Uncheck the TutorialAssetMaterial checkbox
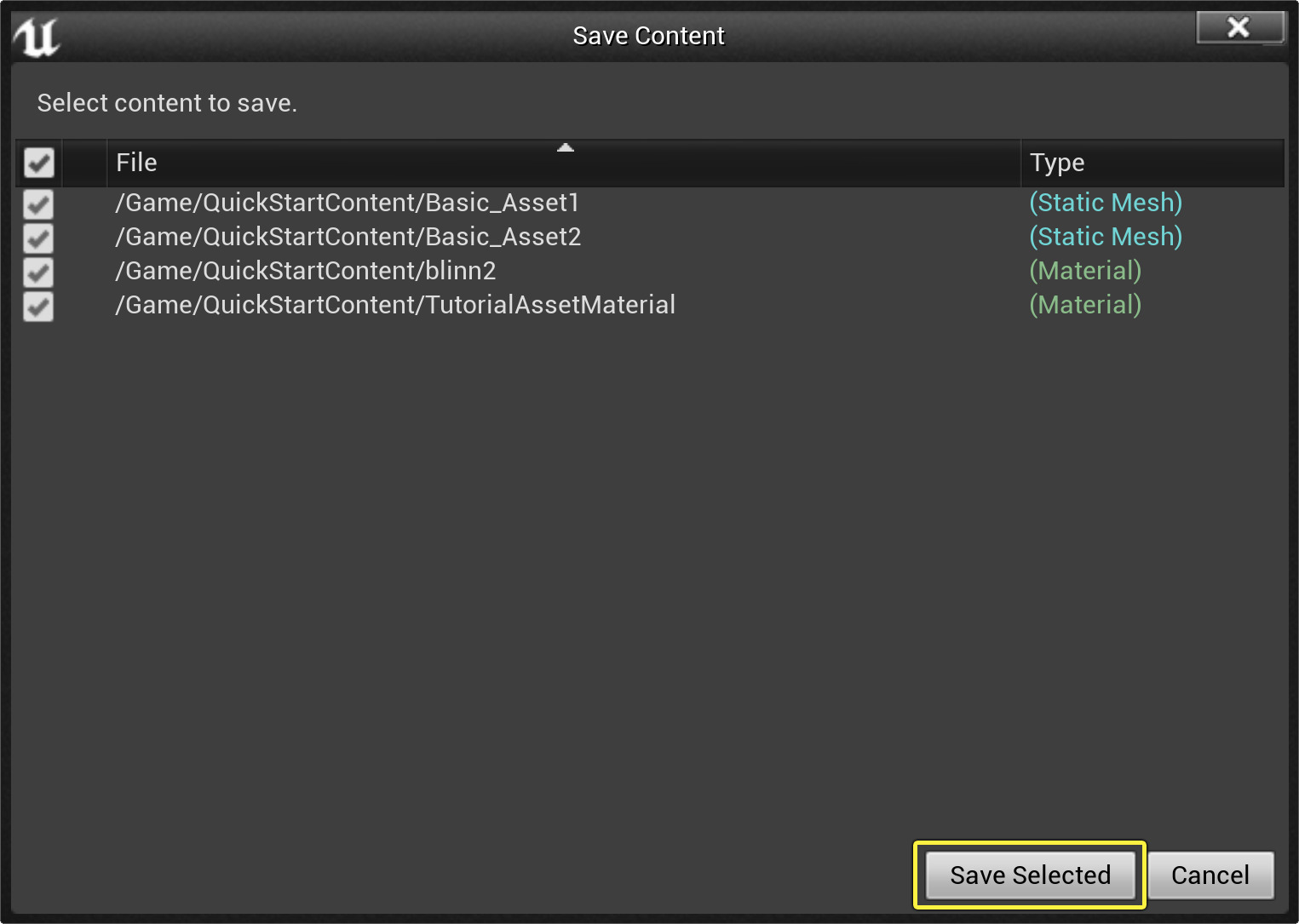This screenshot has width=1299, height=924. pyautogui.click(x=37, y=307)
